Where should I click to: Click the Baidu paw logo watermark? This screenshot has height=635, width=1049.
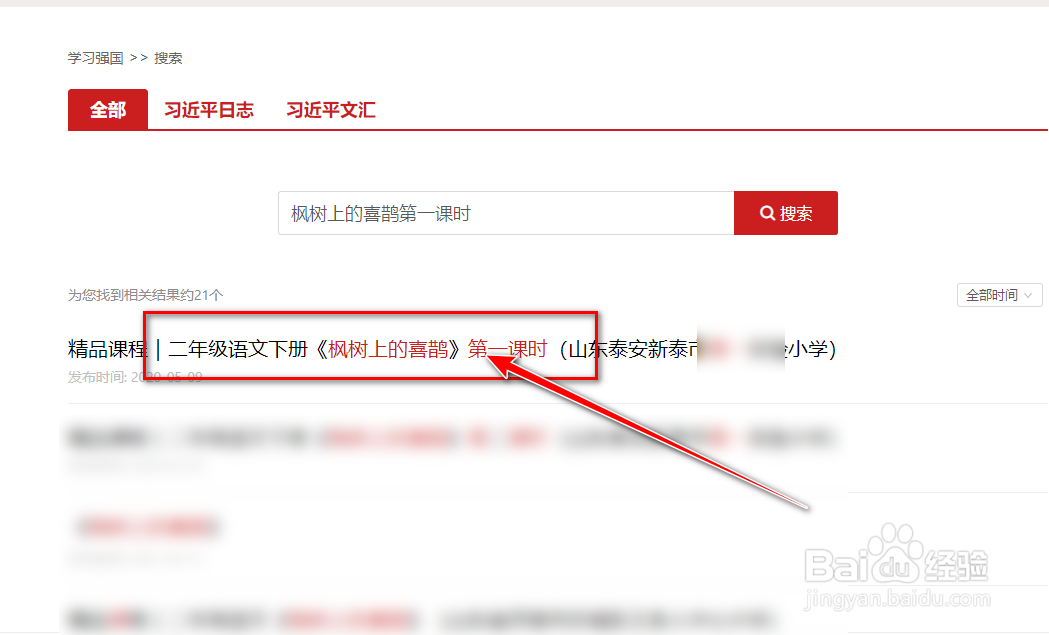click(x=896, y=554)
